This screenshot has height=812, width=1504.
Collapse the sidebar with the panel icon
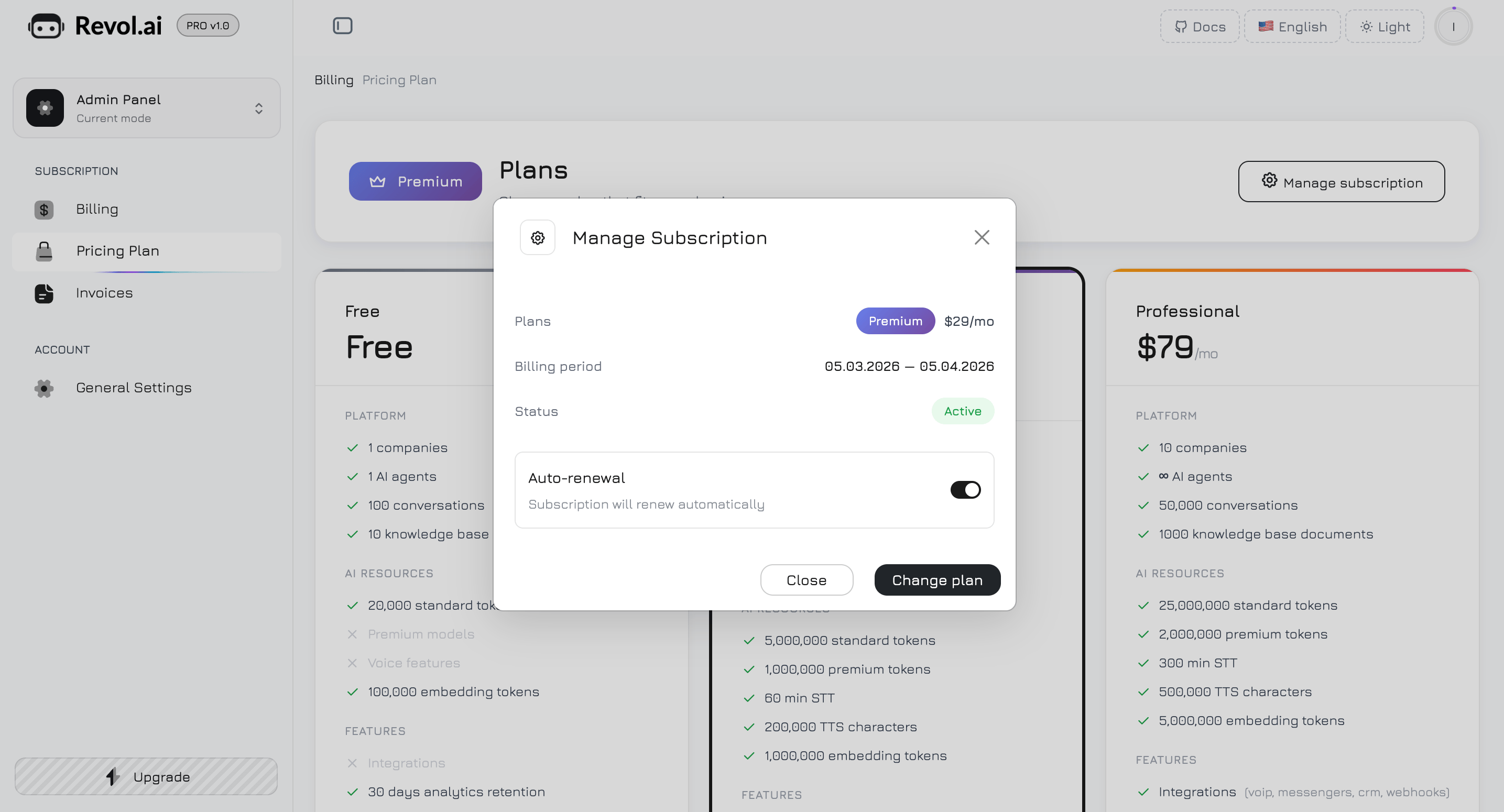[343, 26]
